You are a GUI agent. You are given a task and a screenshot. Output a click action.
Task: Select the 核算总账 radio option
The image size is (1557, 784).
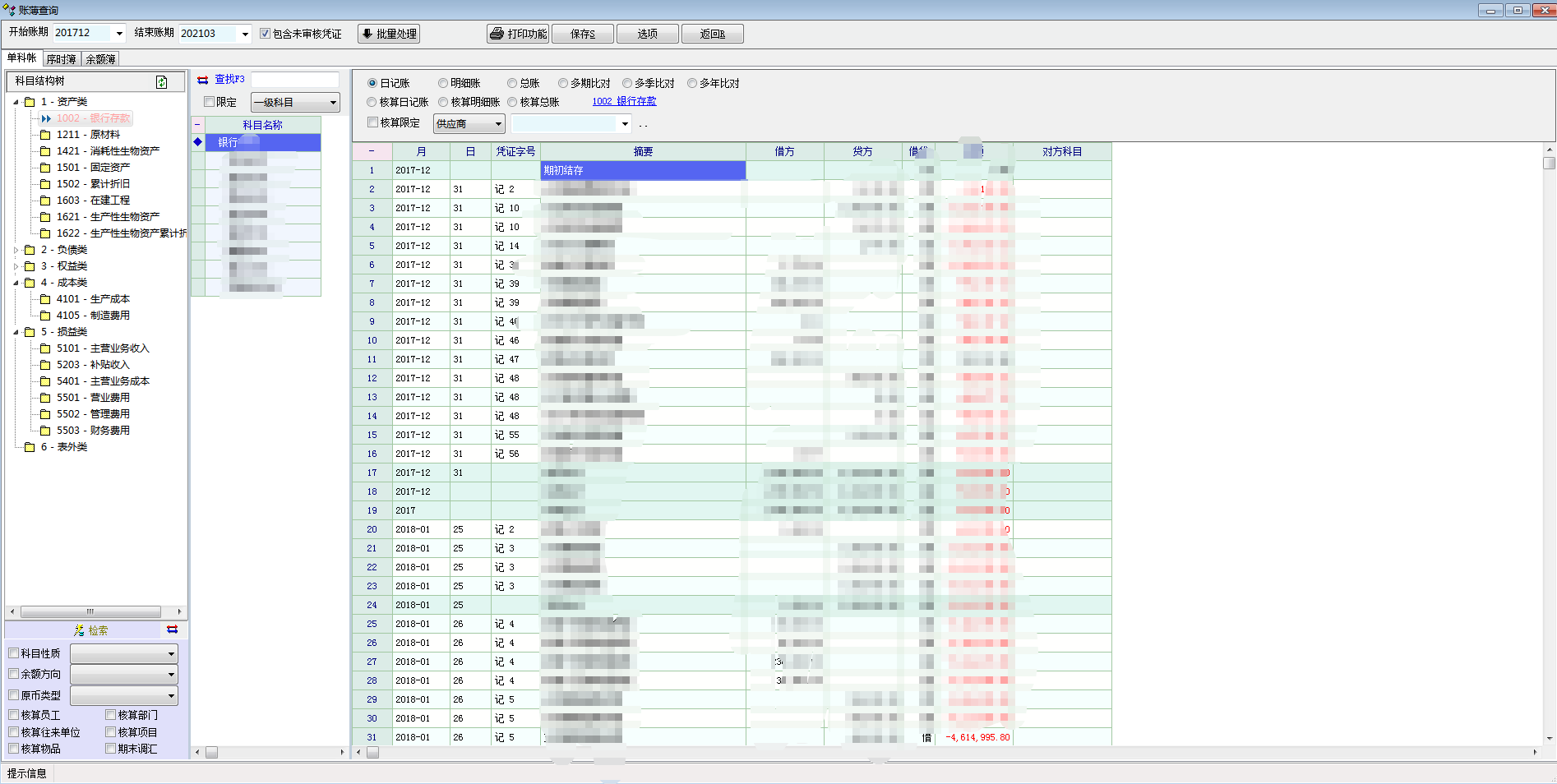tap(512, 102)
